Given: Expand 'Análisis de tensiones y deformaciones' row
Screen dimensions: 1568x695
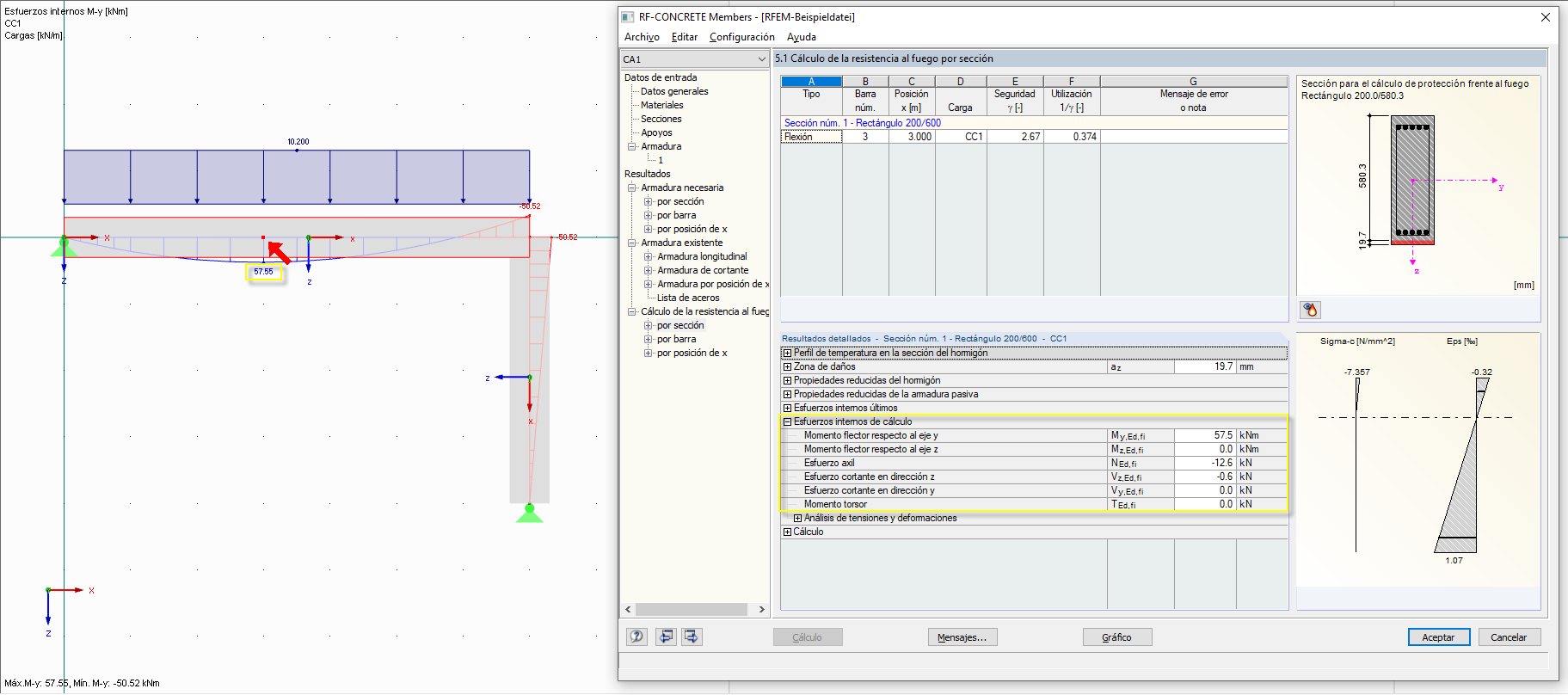Looking at the screenshot, I should [x=797, y=518].
